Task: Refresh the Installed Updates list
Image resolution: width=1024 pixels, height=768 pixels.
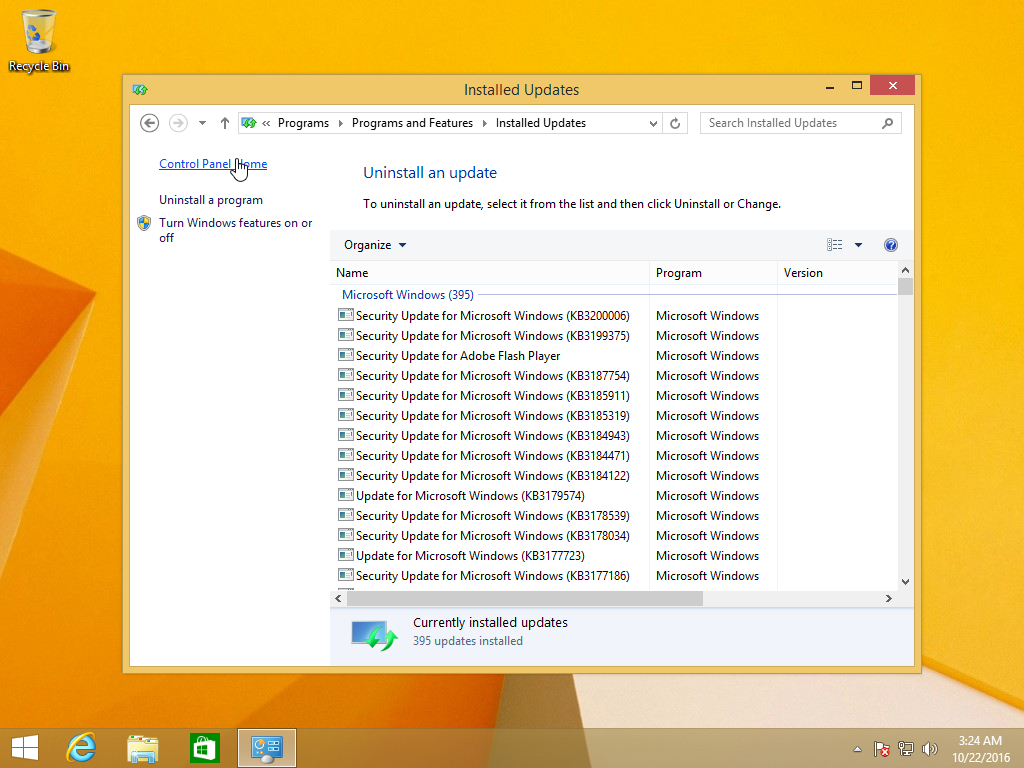Action: point(674,122)
